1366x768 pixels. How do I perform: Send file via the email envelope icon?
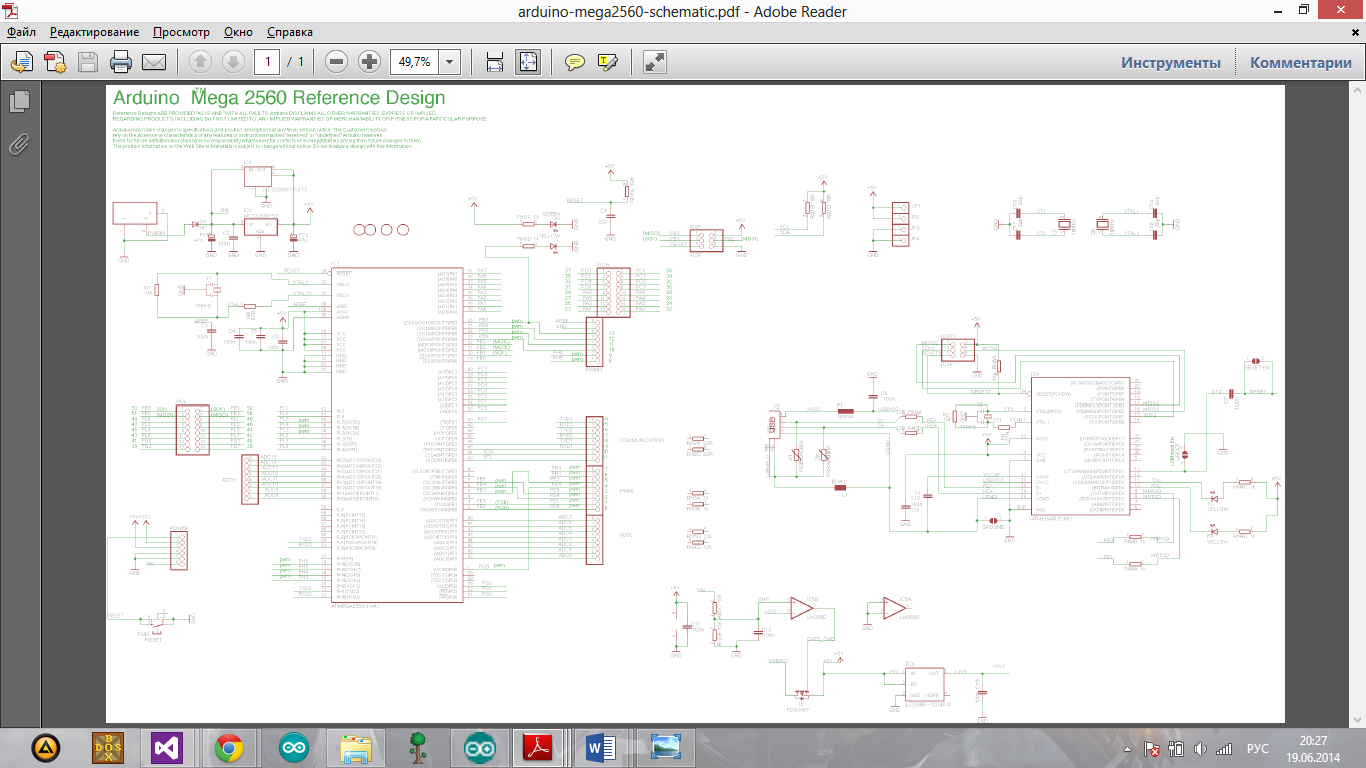point(154,62)
